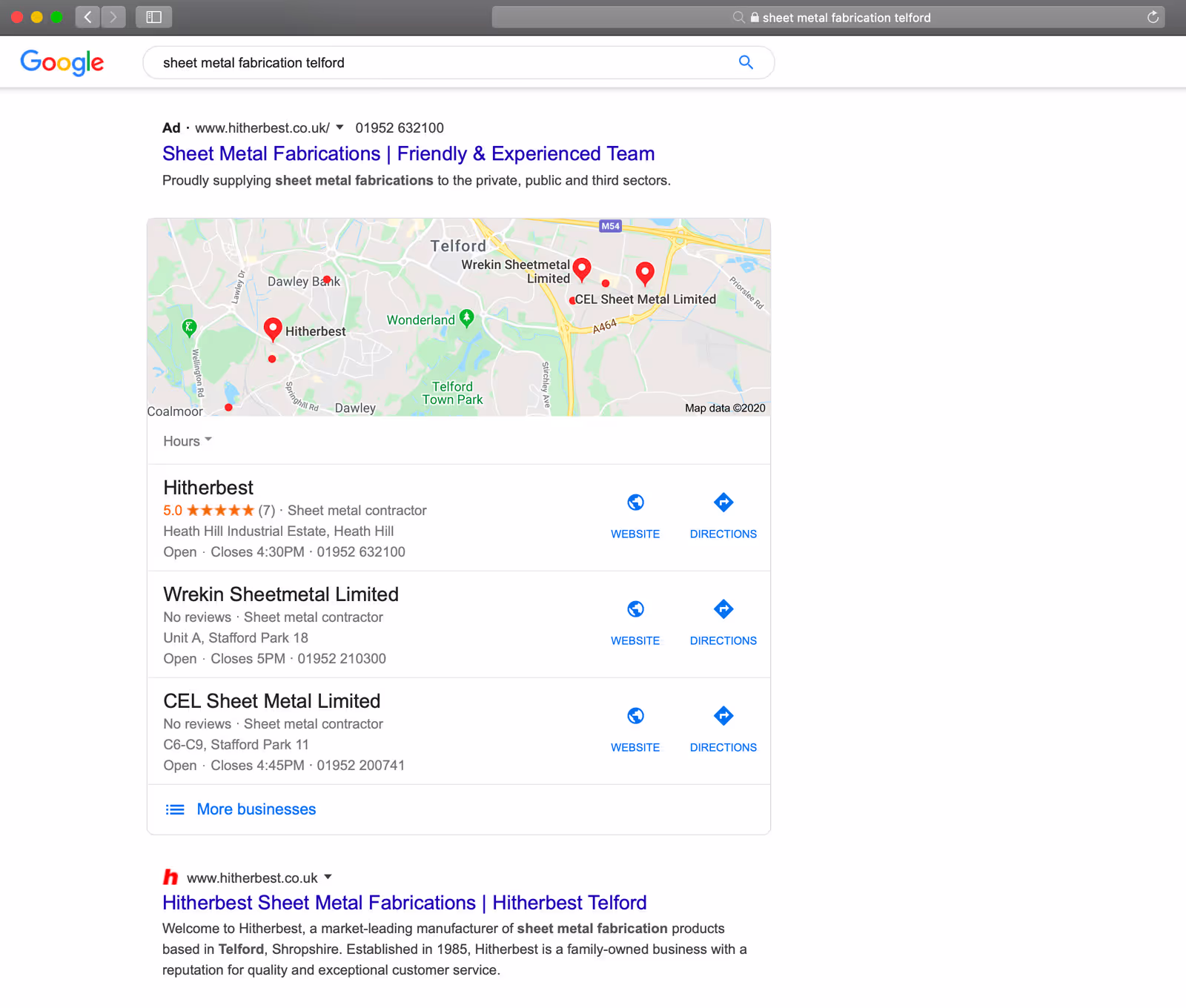Image resolution: width=1186 pixels, height=1008 pixels.
Task: Click Wrekin Sheetmetal phone 01952 210300
Action: 342,658
